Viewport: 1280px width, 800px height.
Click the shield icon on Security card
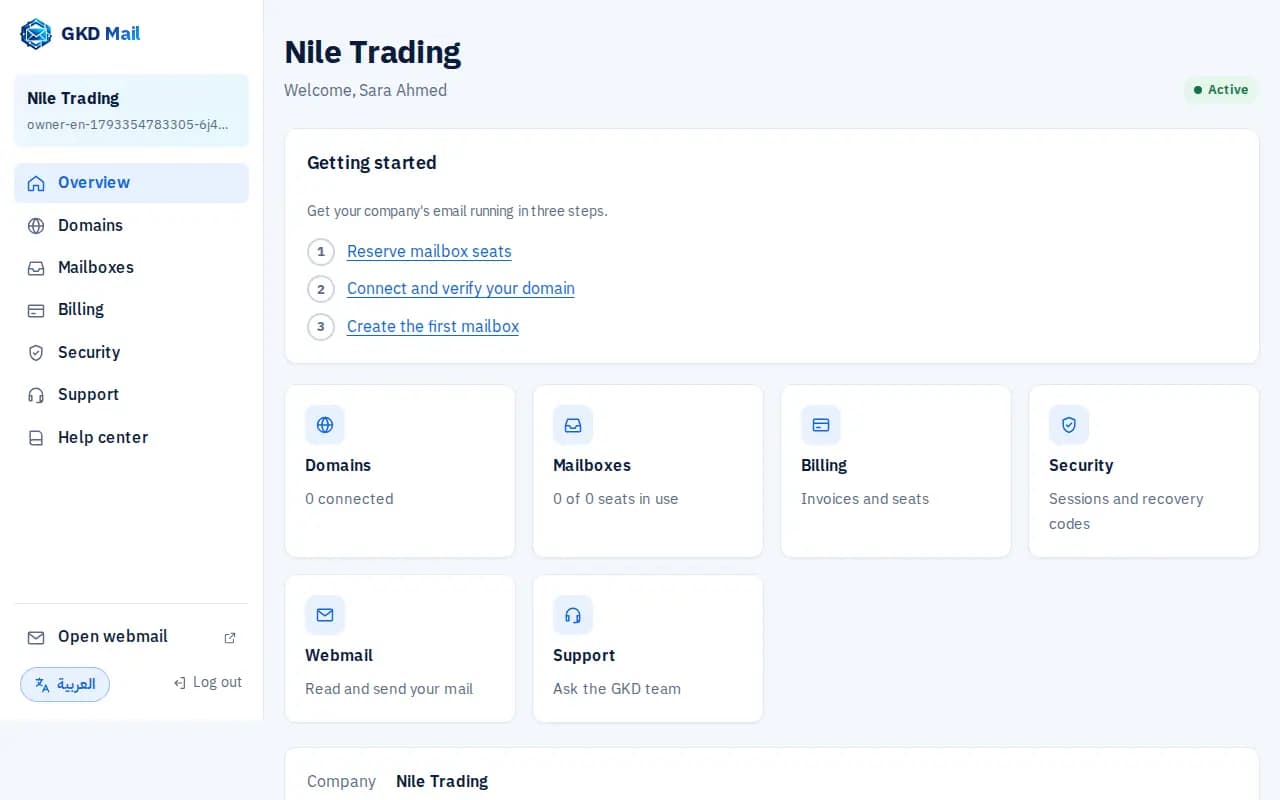(1069, 425)
